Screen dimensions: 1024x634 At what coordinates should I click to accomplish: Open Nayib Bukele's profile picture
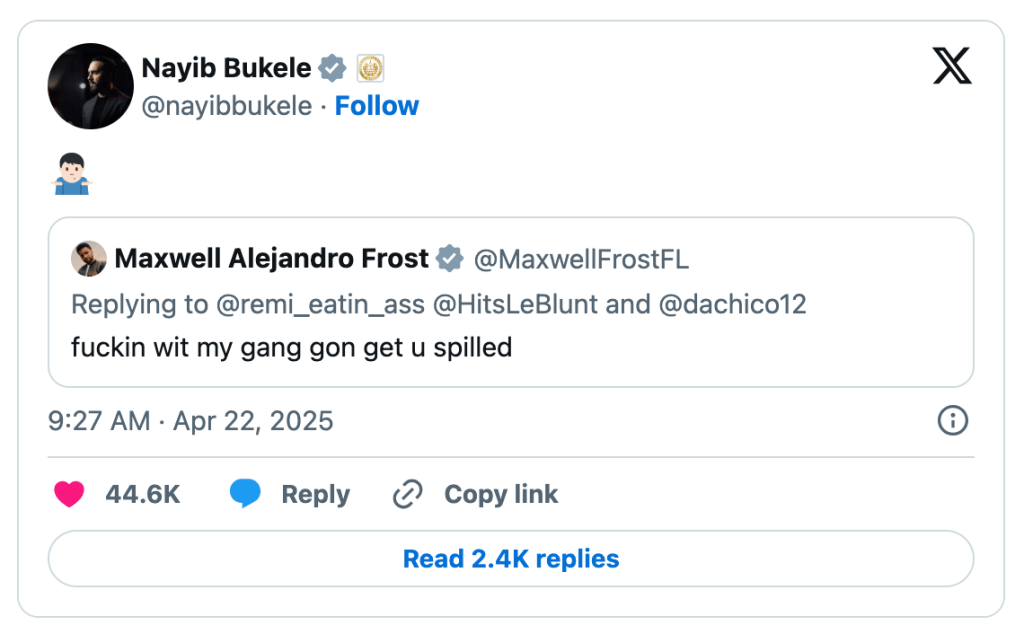click(x=90, y=86)
